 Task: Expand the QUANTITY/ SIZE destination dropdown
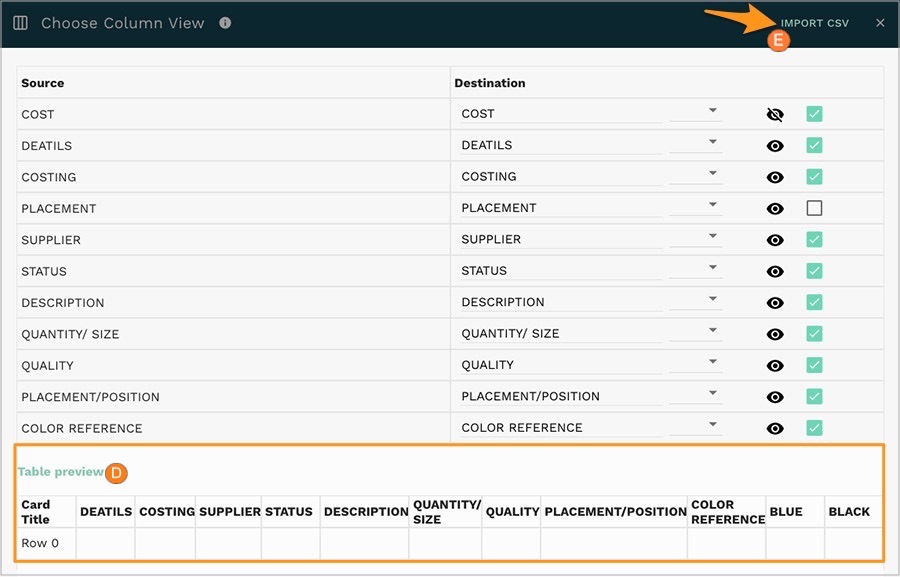click(x=713, y=330)
